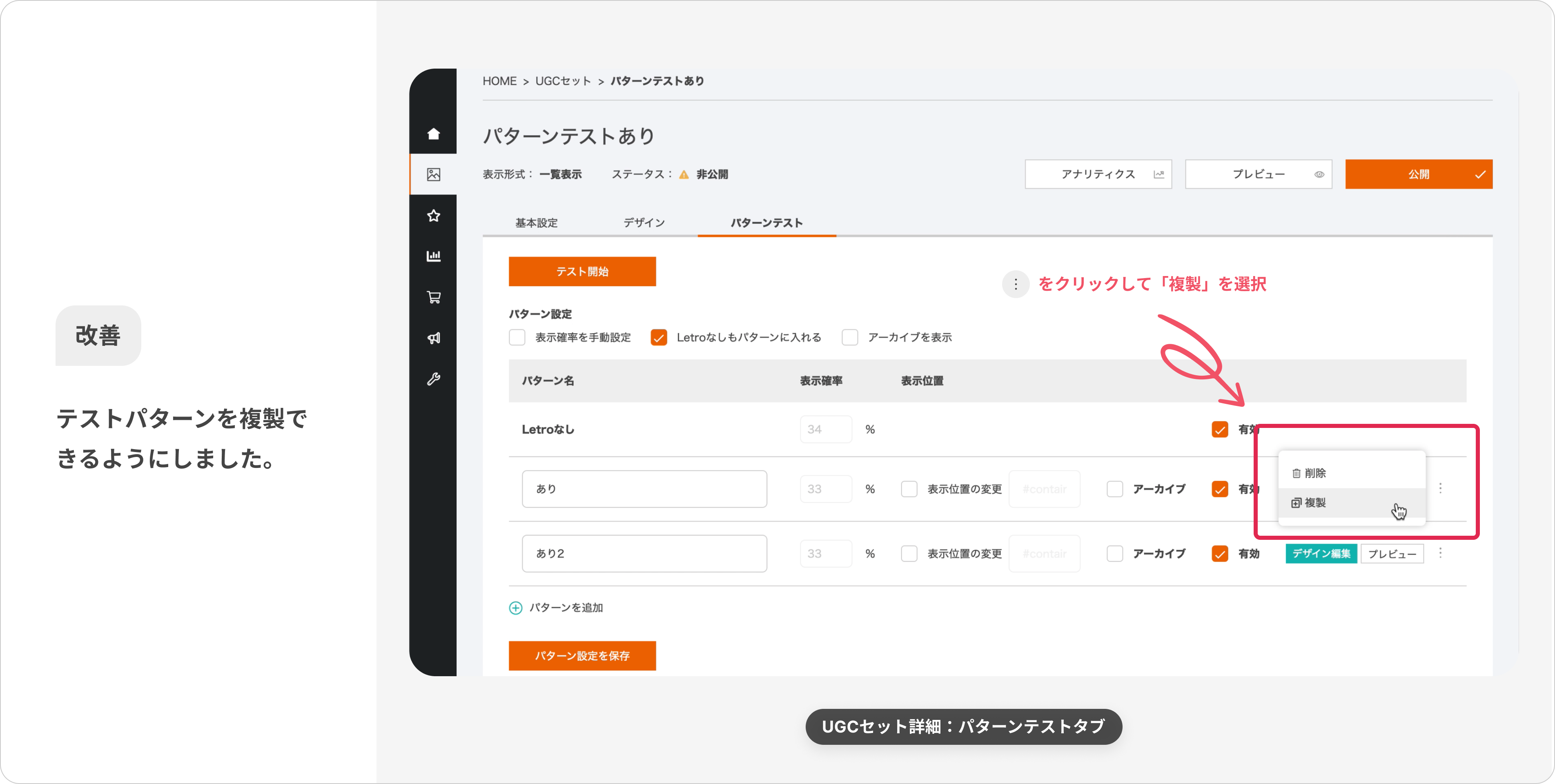Screen dimensions: 1555x784
Task: Open the megaphone sidebar icon
Action: 433,338
